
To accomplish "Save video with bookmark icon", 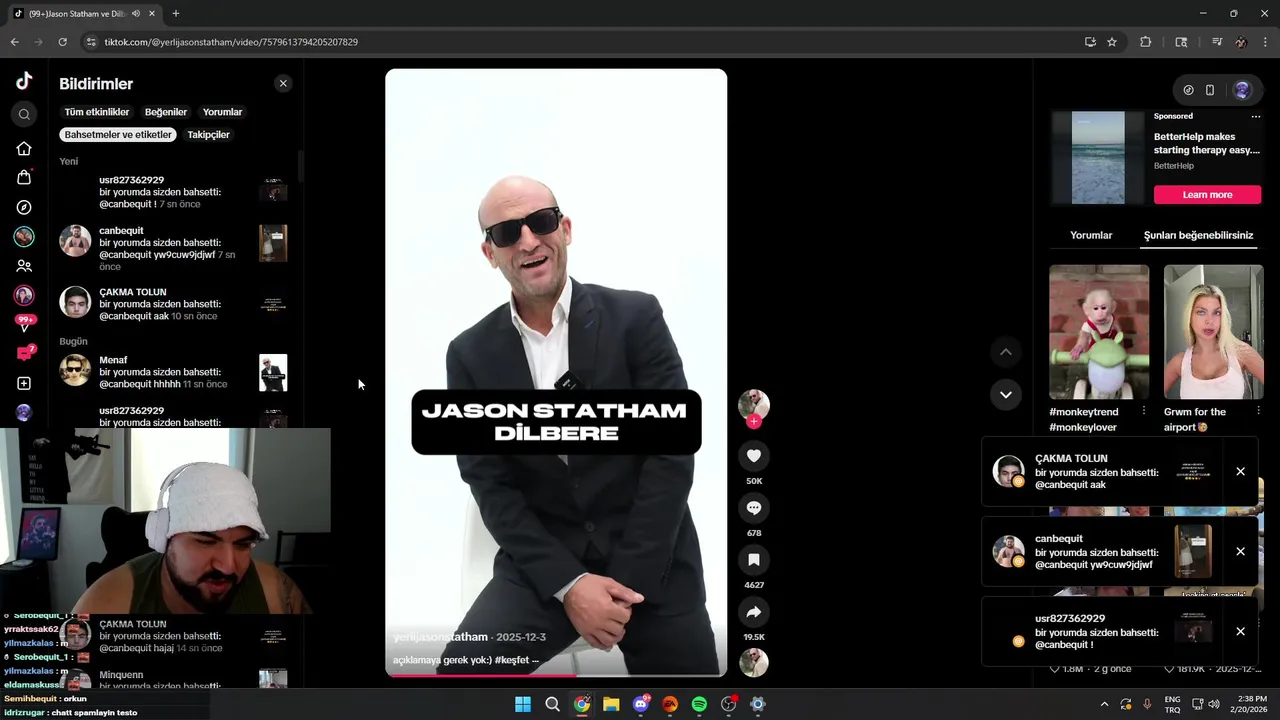I will (754, 560).
